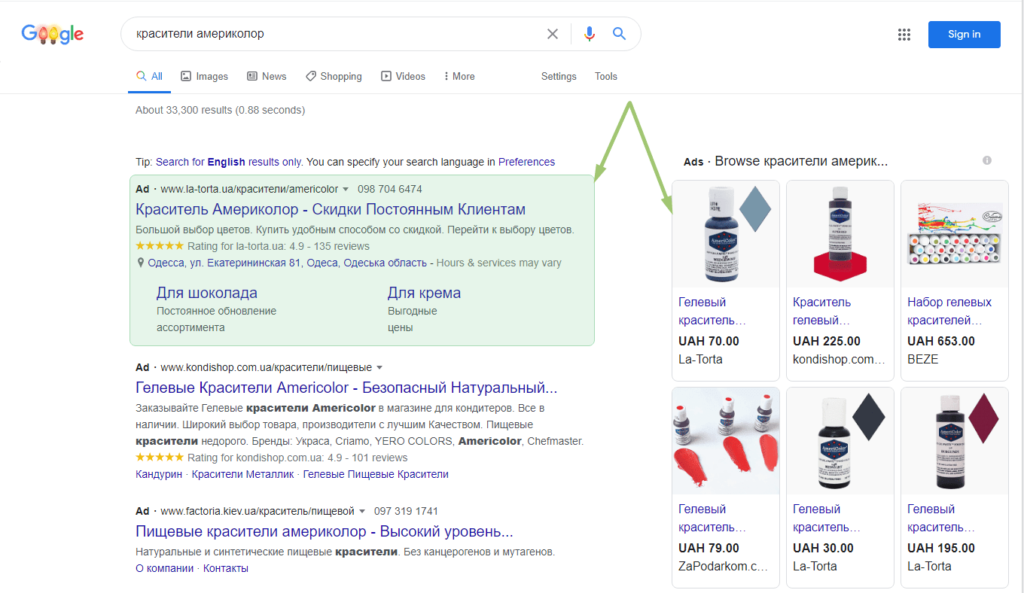Open UAH 225.00 kondishop product image
This screenshot has width=1024, height=593.
(x=840, y=234)
